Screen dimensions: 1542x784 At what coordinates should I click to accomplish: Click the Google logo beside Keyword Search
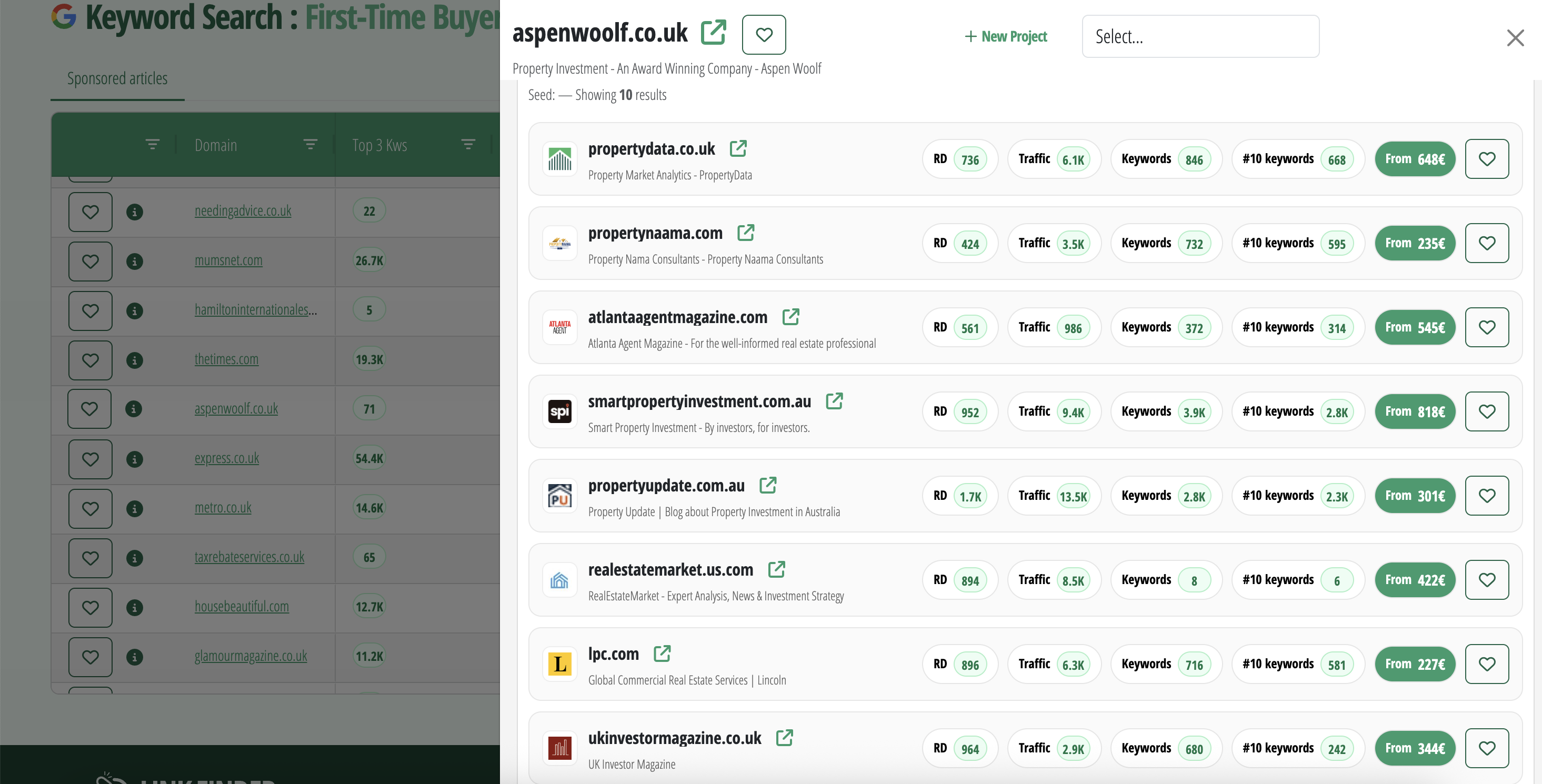(64, 16)
